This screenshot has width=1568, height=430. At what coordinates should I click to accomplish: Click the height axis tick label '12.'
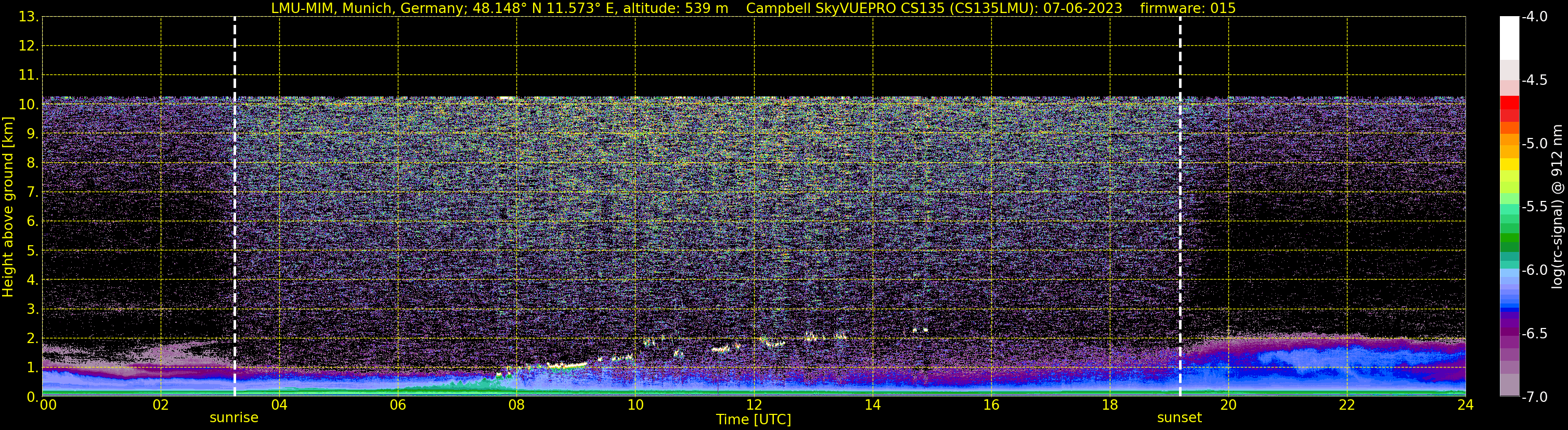coord(29,46)
